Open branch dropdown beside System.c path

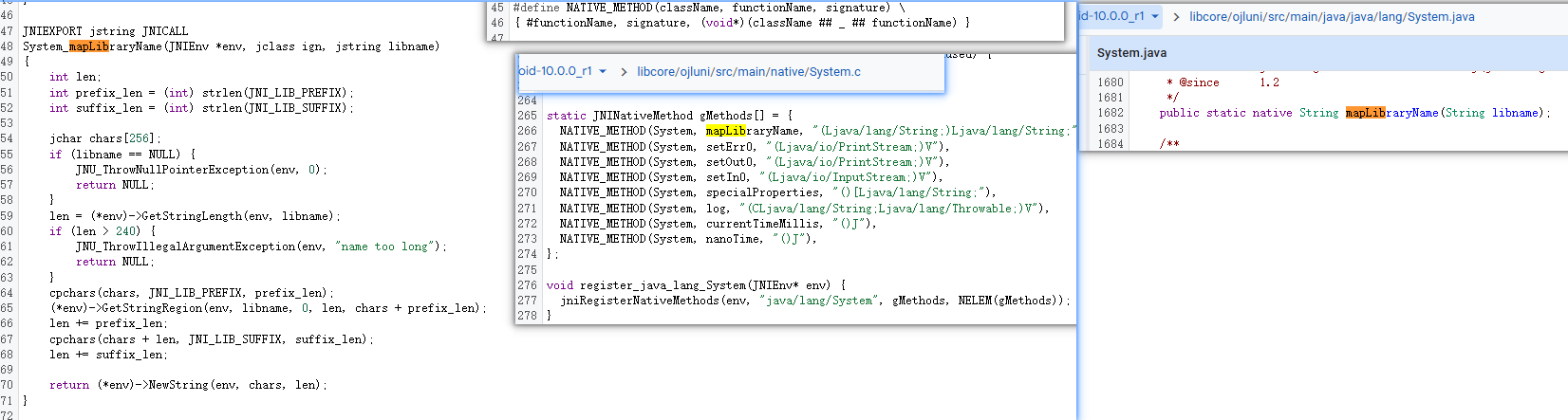602,72
